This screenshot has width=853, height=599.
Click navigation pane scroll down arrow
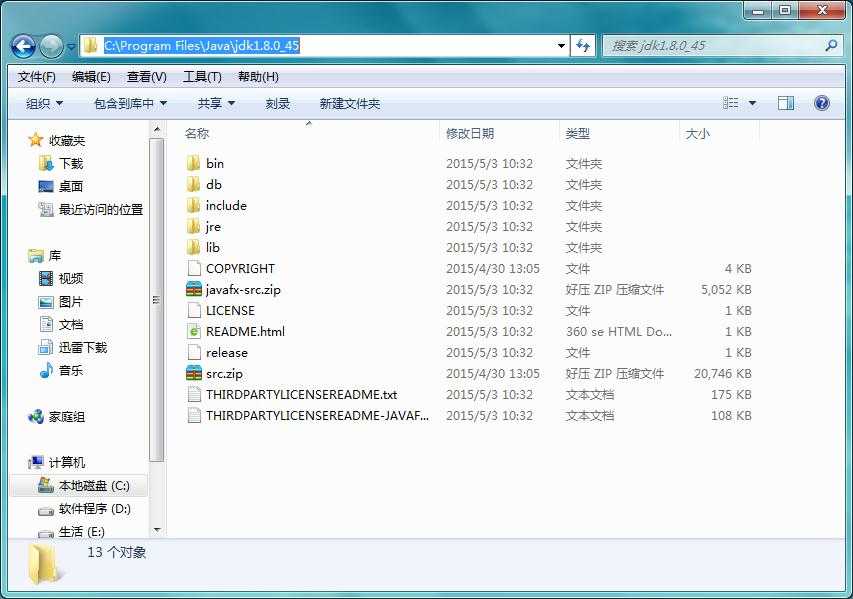click(157, 529)
